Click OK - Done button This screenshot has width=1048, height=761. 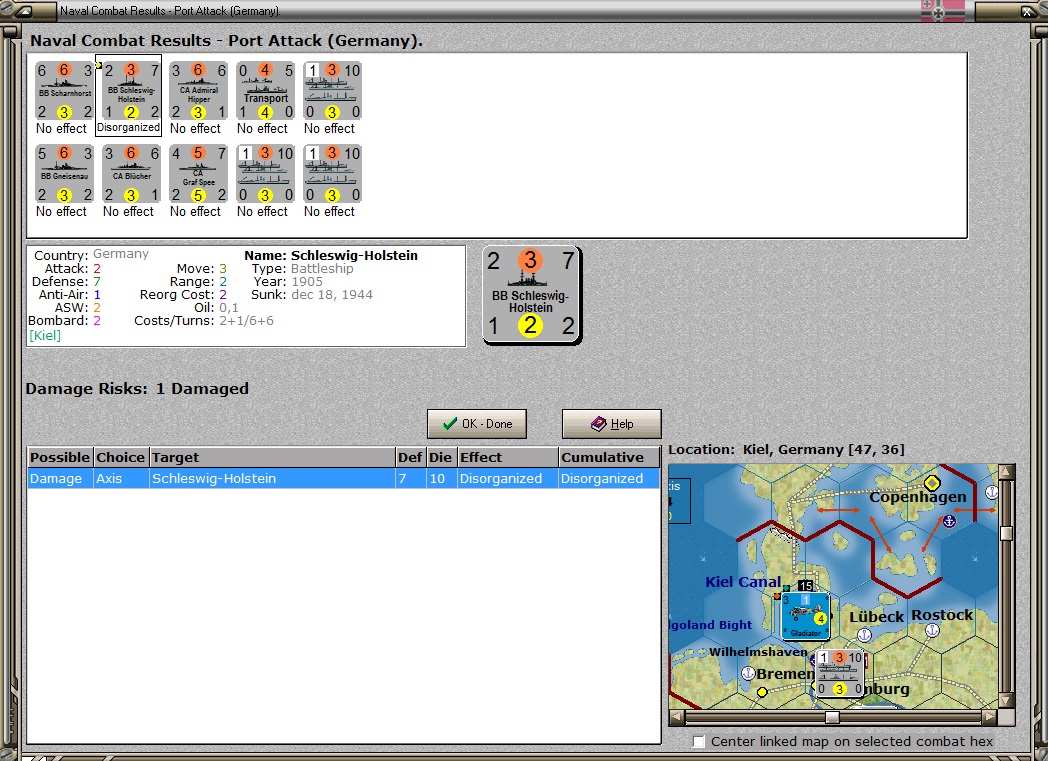pyautogui.click(x=477, y=424)
